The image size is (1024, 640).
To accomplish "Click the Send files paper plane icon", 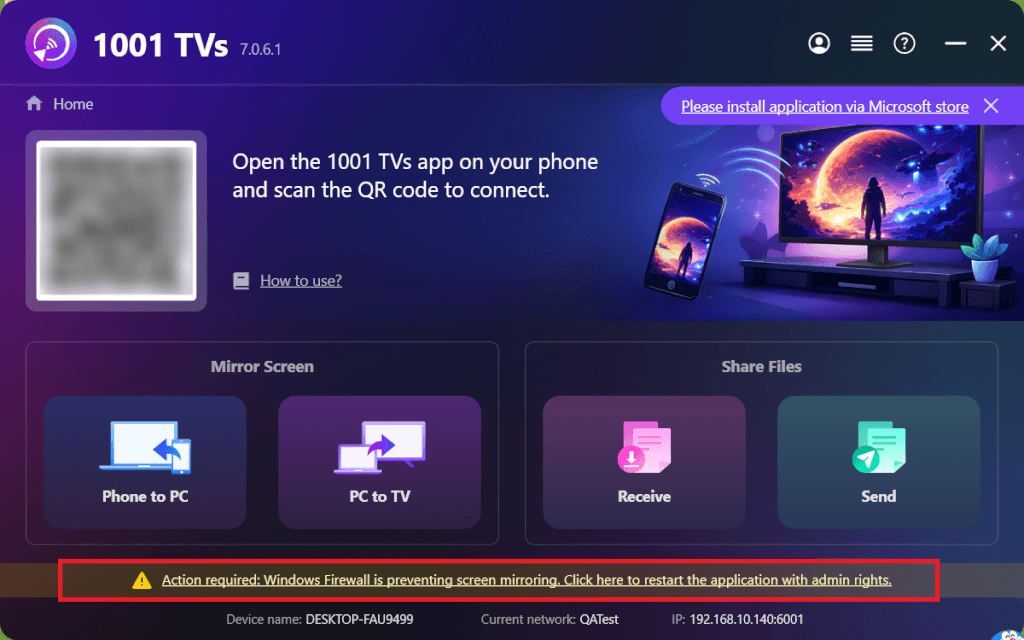I will click(x=878, y=447).
